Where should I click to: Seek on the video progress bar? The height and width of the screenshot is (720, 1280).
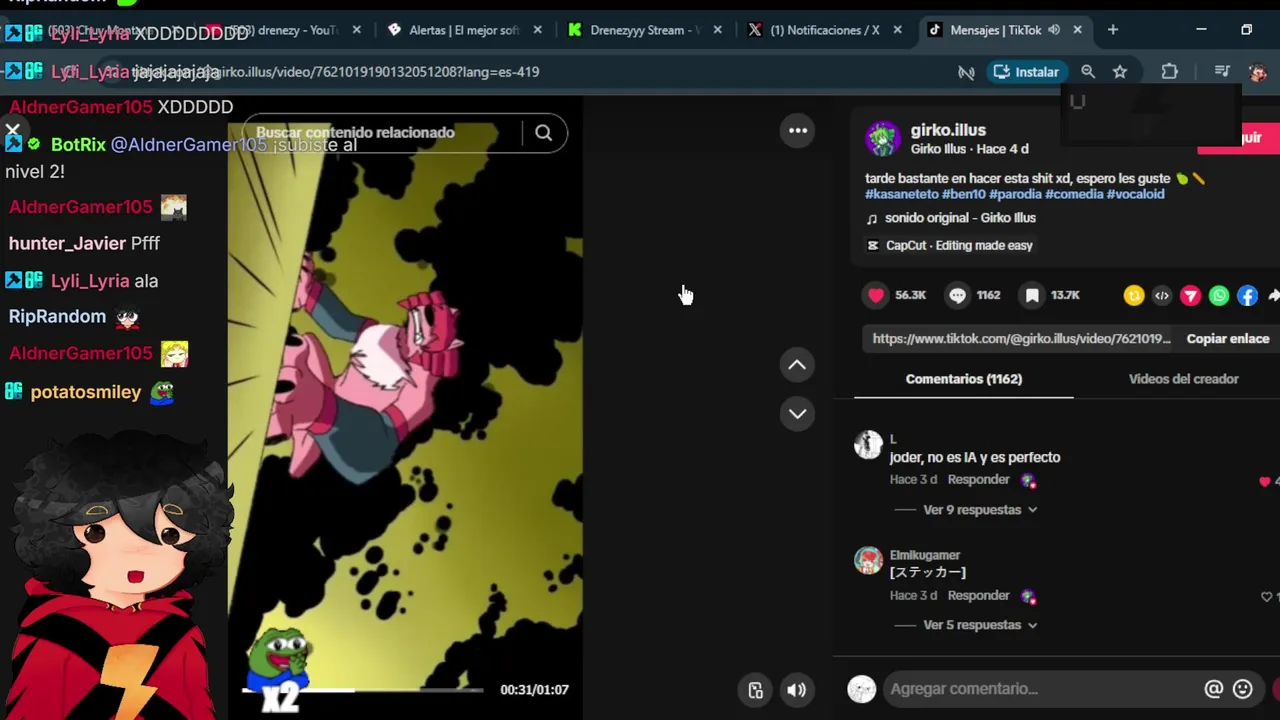pos(364,690)
